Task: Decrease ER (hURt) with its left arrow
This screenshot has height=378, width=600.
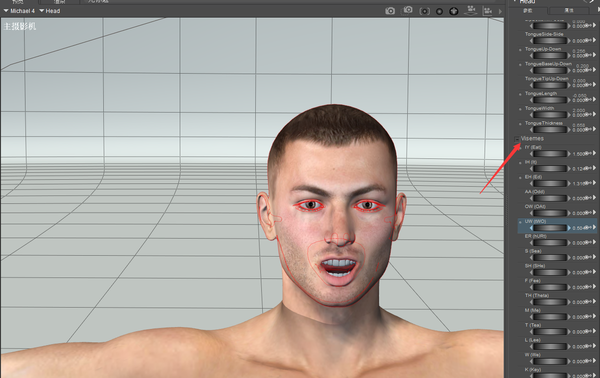Action: [x=532, y=243]
